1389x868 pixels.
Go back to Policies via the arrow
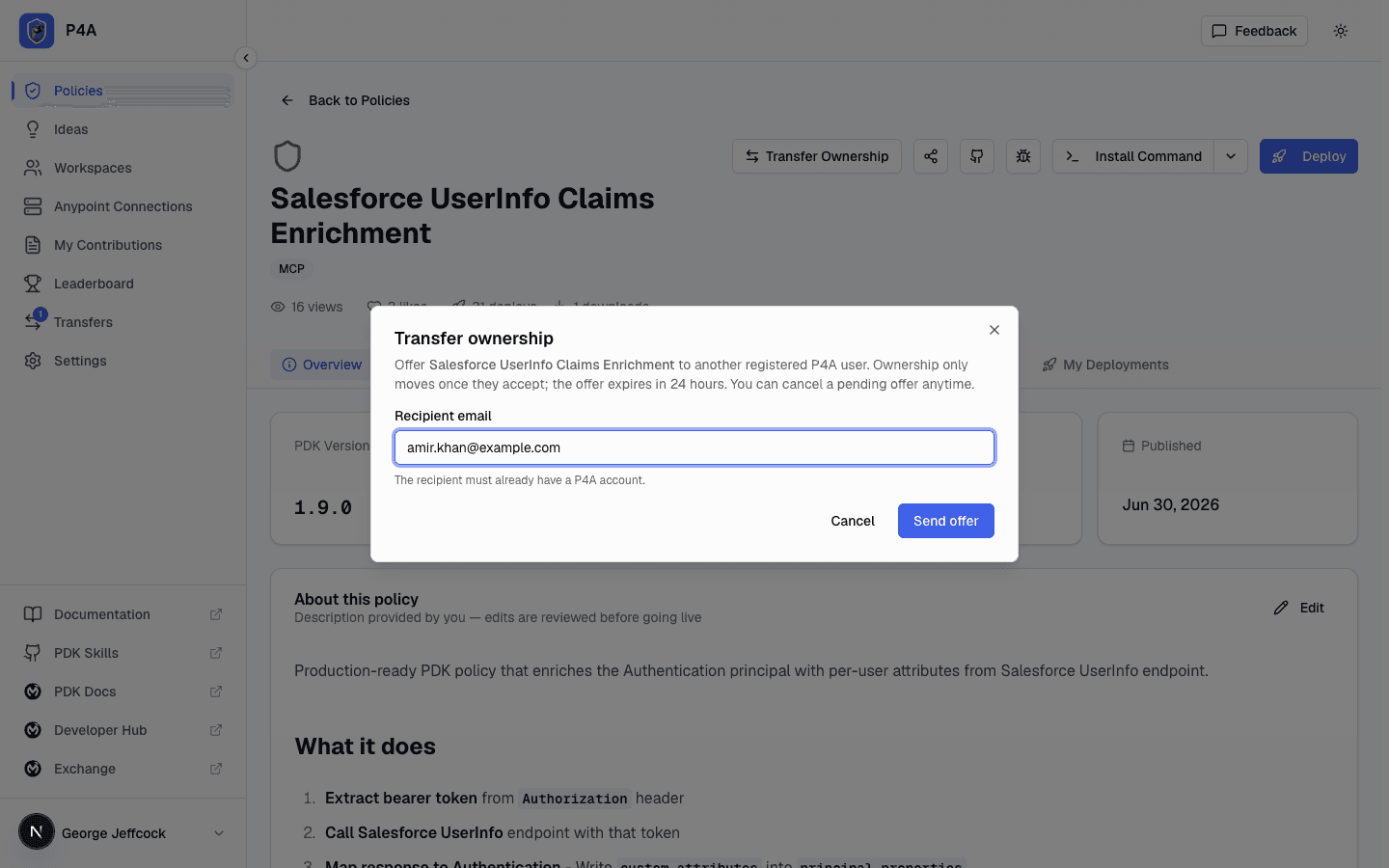[286, 100]
